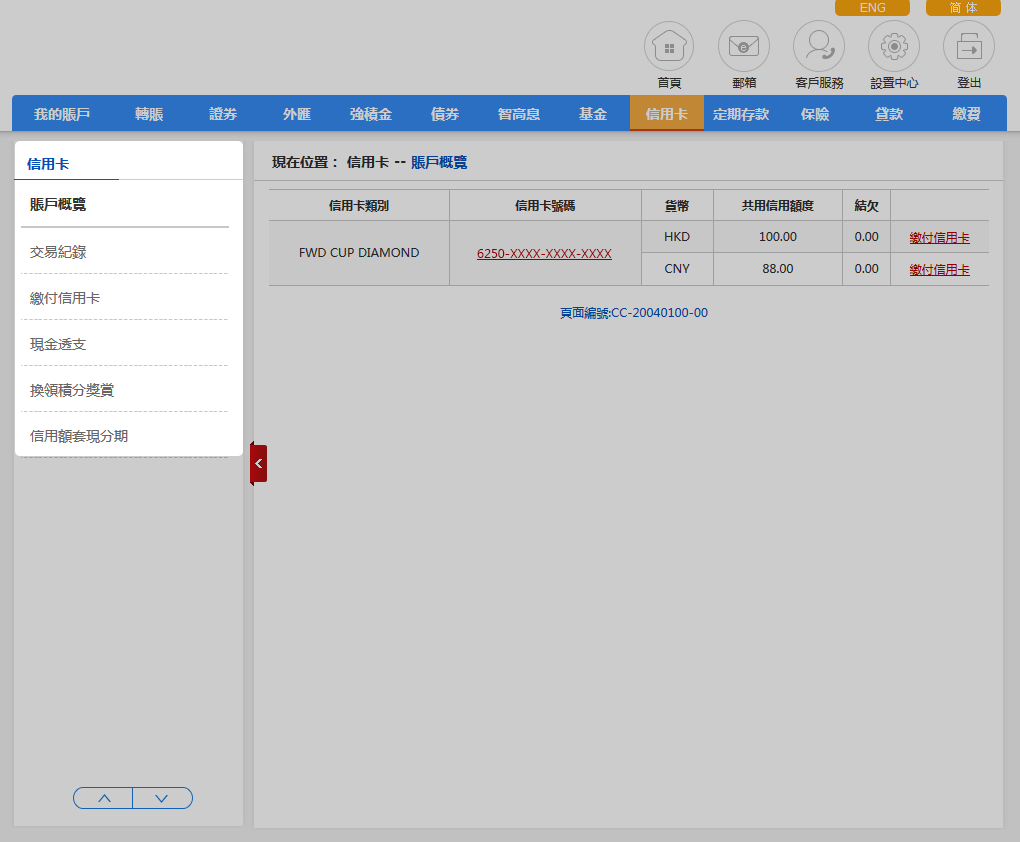Go to the Securities (證券) tab
The height and width of the screenshot is (842, 1020).
coord(223,114)
